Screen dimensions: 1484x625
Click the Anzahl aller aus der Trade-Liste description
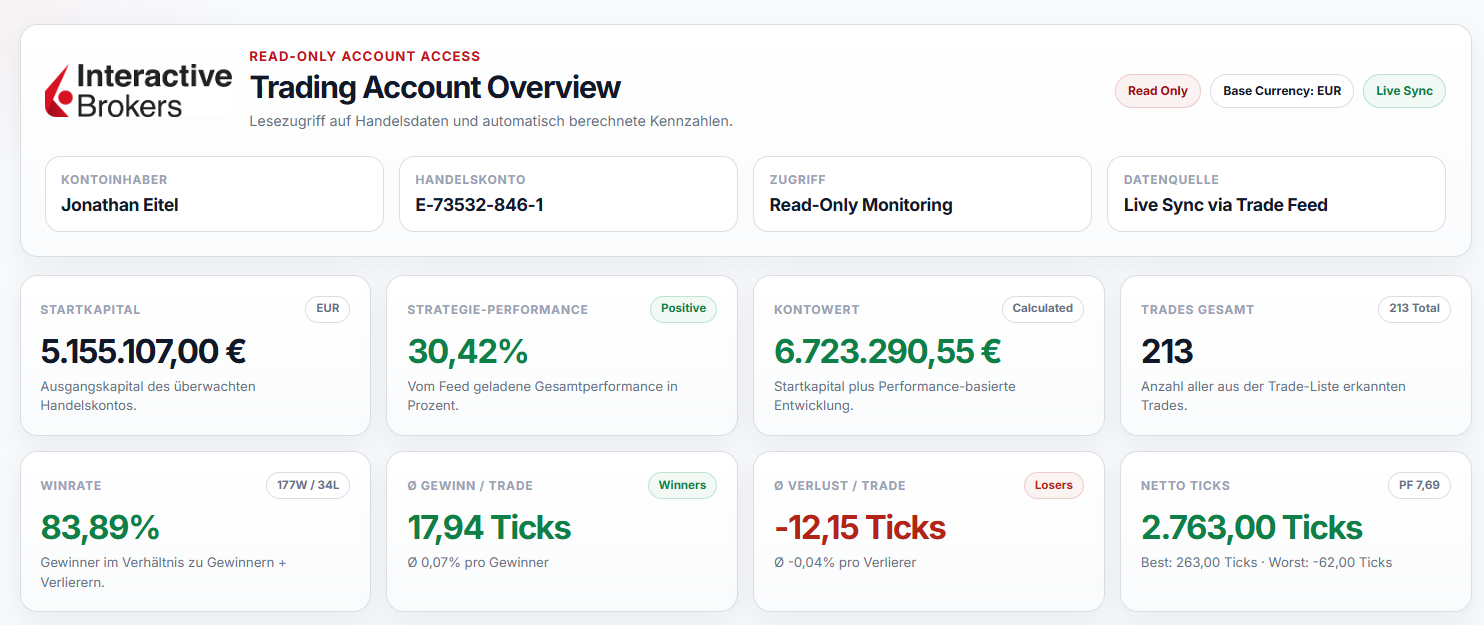(x=1273, y=396)
